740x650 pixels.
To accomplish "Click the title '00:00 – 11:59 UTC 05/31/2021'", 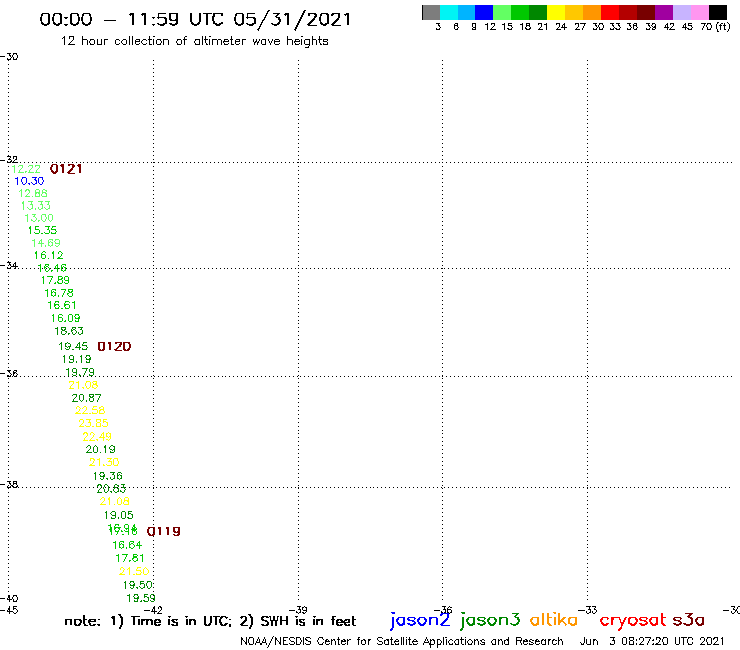I will (x=195, y=20).
